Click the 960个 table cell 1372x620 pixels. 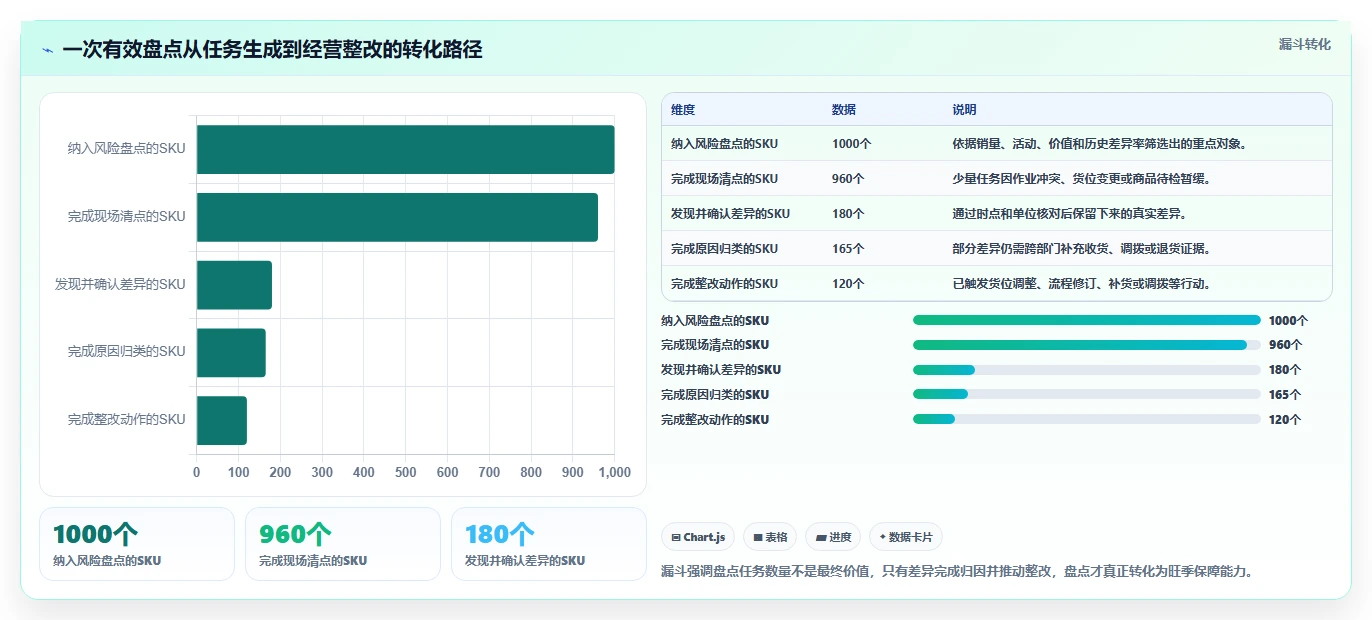tap(848, 179)
